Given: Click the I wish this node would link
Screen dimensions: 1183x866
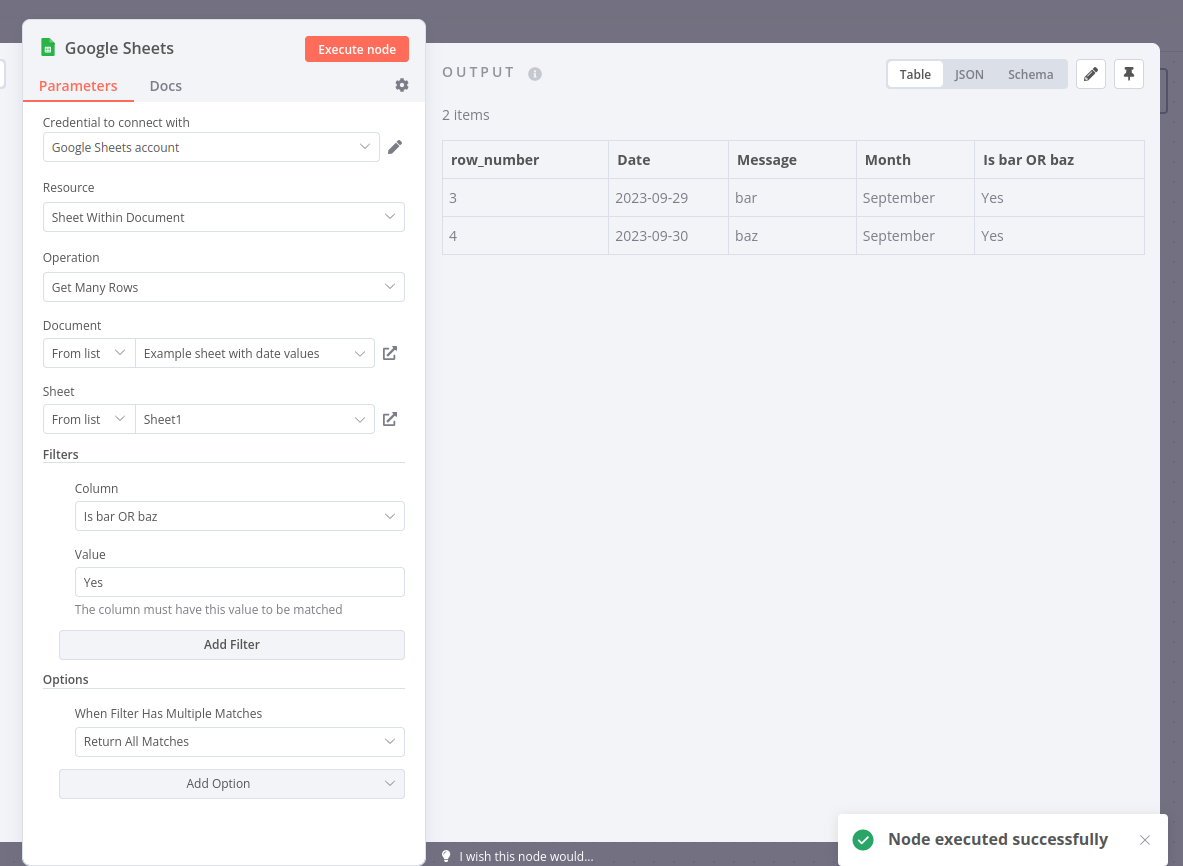Looking at the screenshot, I should coord(526,856).
